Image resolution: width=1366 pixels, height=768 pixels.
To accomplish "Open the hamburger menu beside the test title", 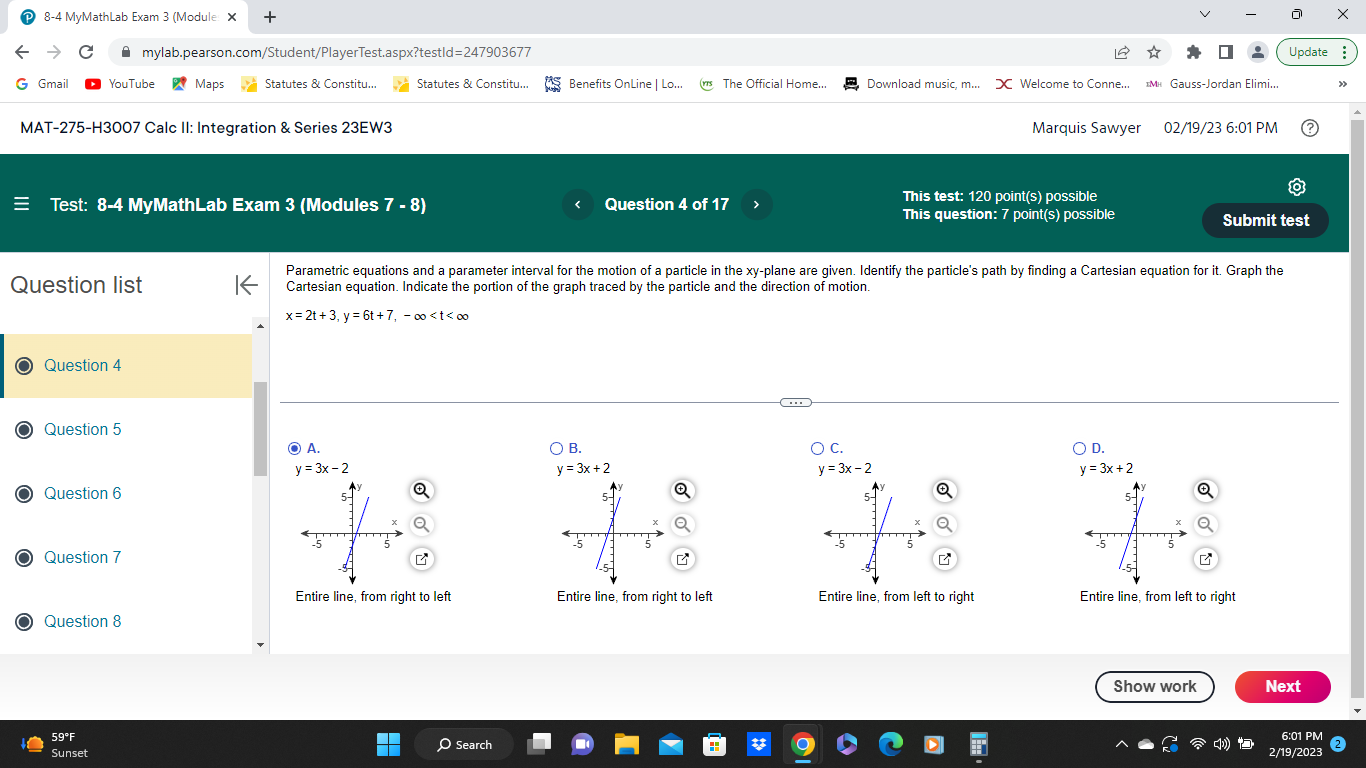I will coord(21,204).
